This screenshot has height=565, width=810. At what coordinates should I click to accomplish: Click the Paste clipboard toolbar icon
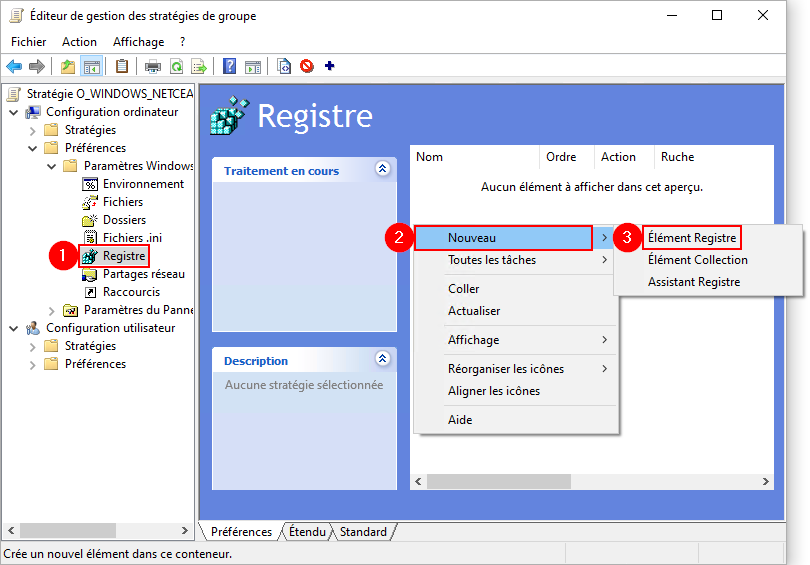121,66
